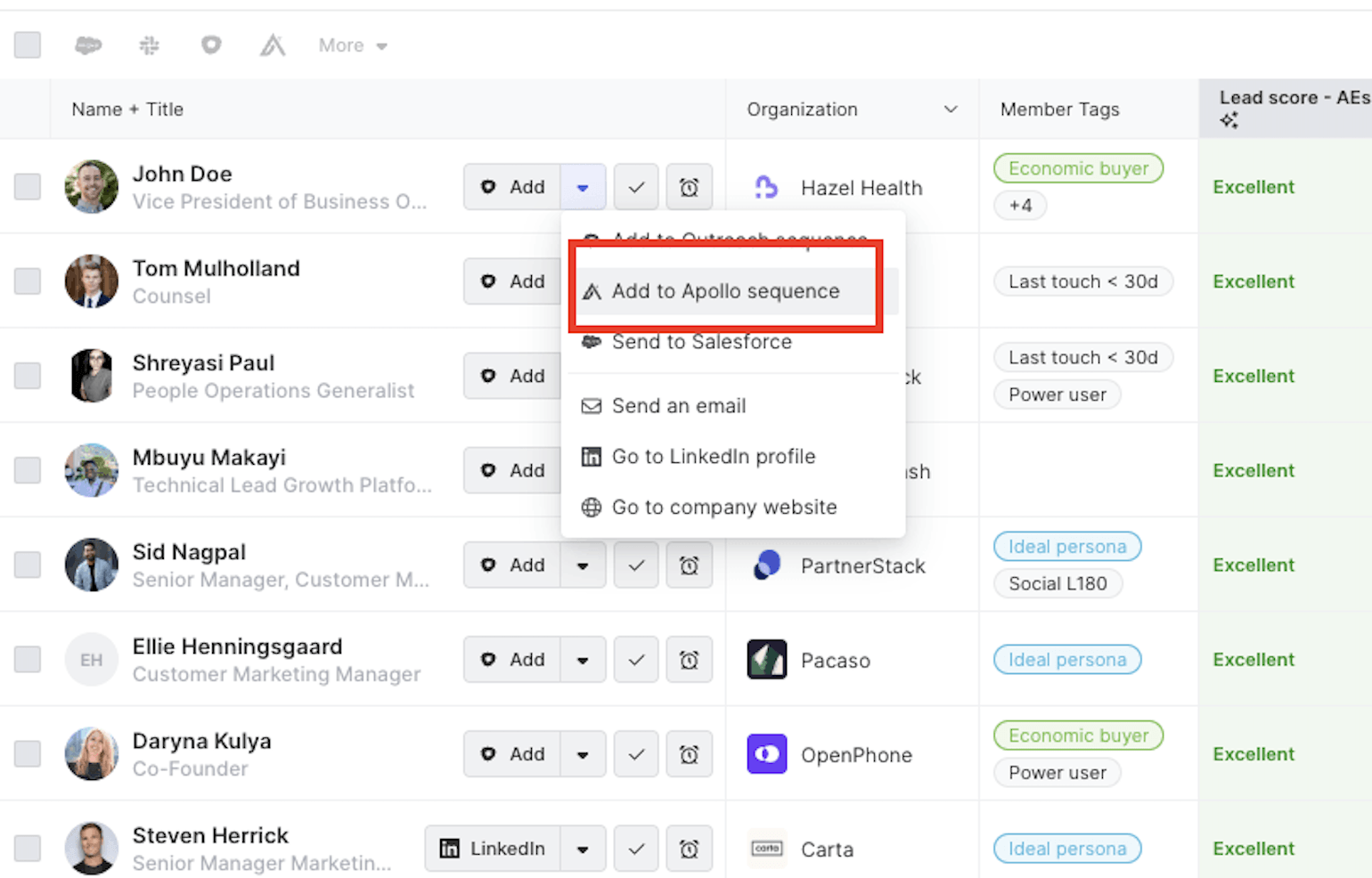Click Add button for Daryna Kulya
1372x878 pixels.
[512, 754]
